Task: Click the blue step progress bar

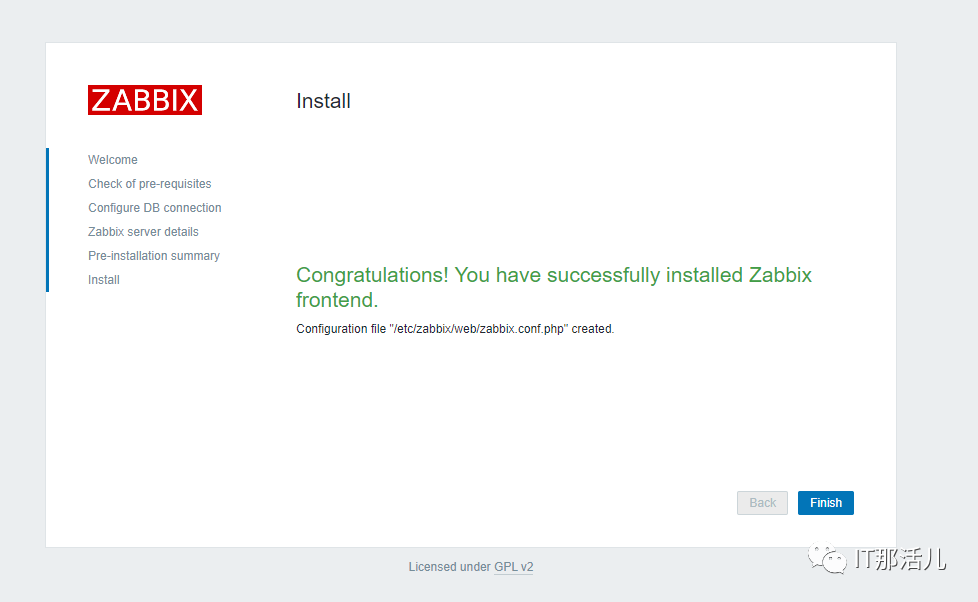Action: tap(47, 220)
